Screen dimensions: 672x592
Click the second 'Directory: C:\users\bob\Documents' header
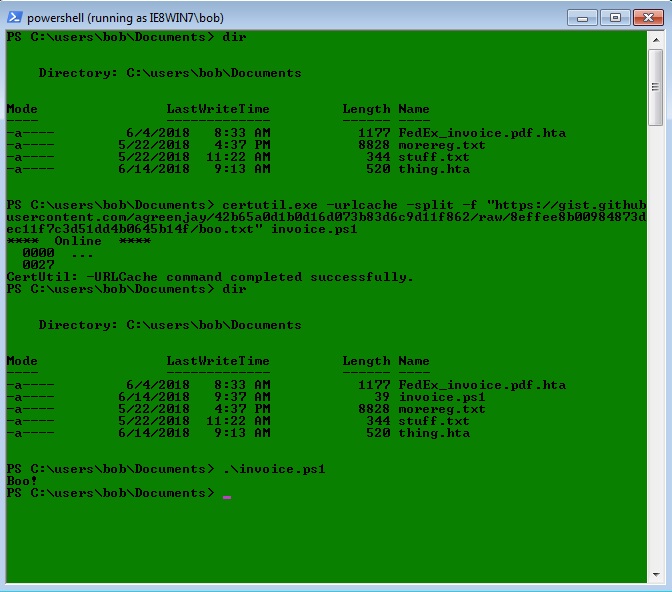click(x=170, y=325)
